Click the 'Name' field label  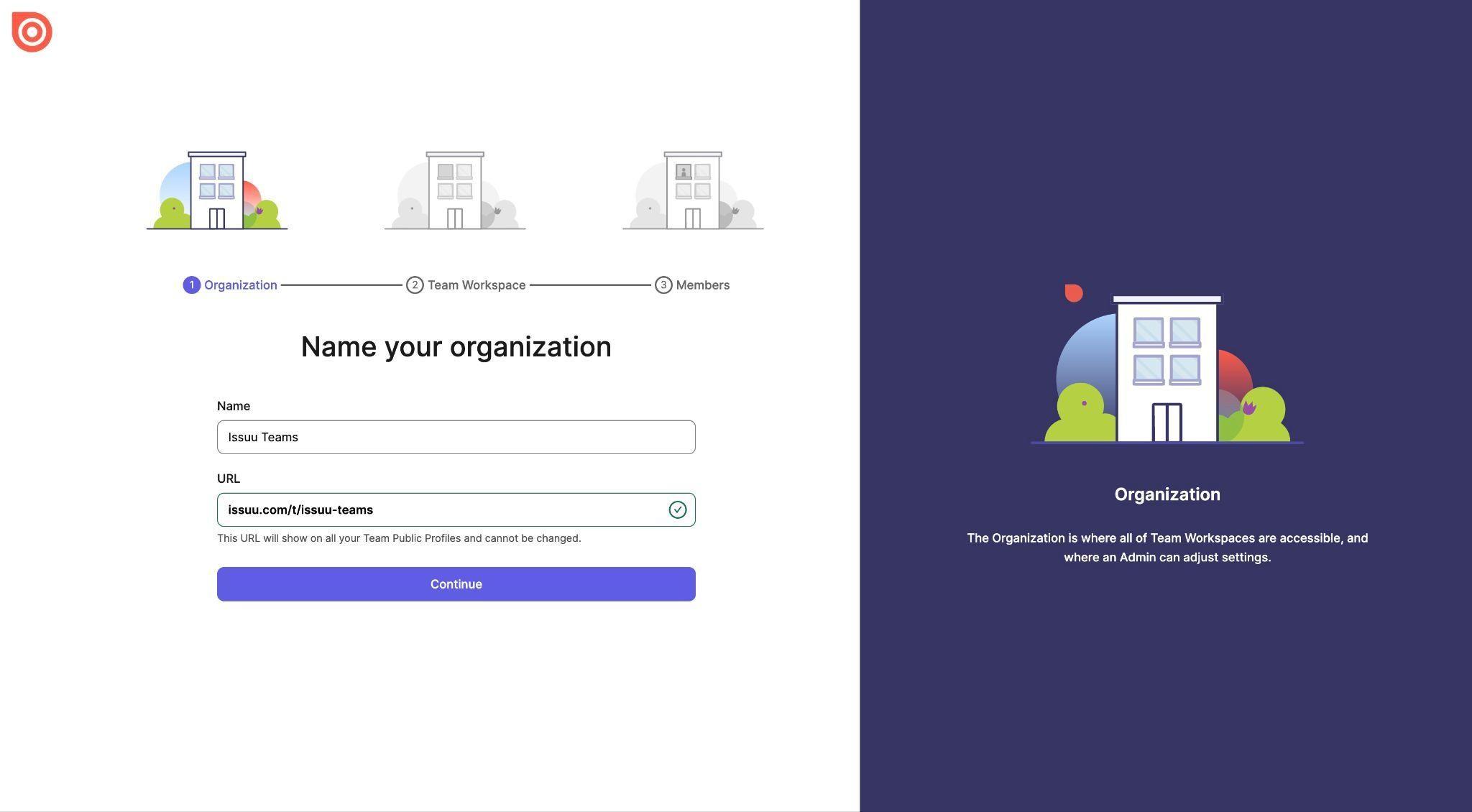click(234, 406)
